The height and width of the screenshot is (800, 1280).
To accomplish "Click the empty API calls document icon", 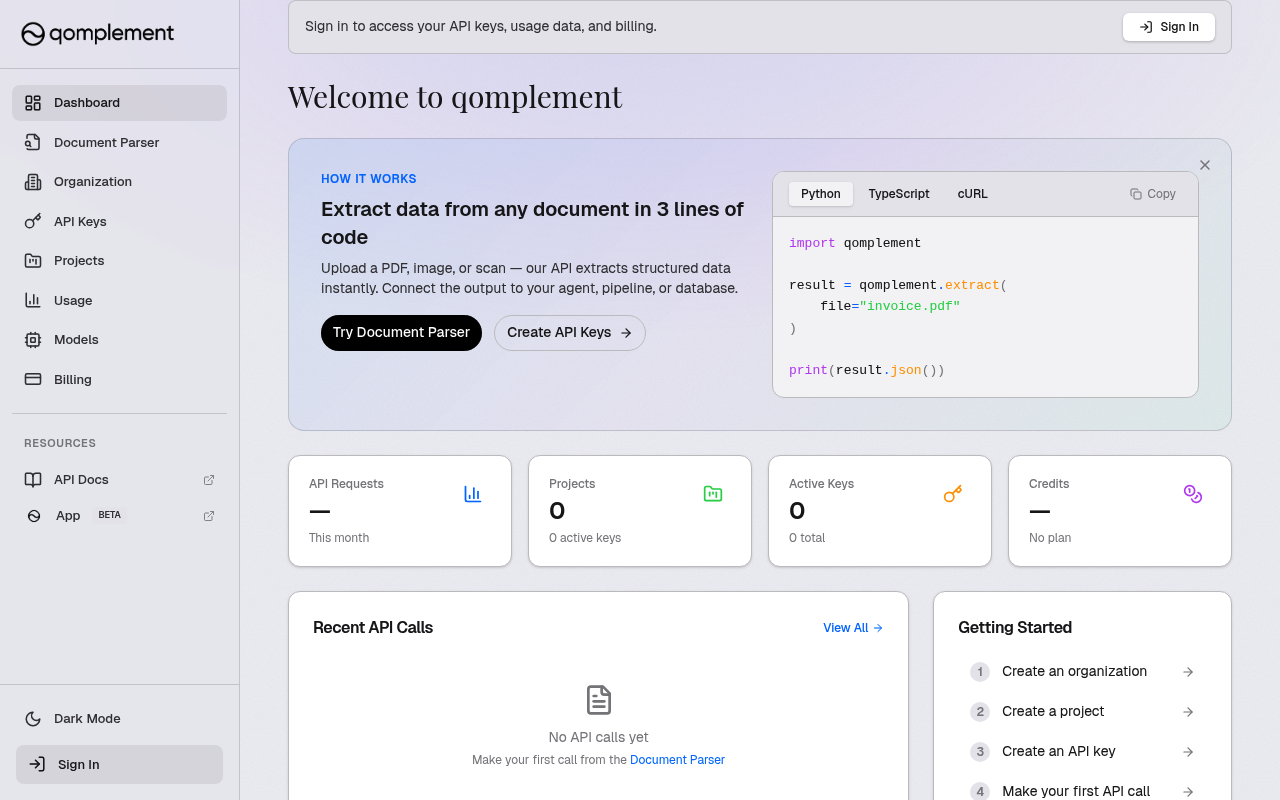I will pos(599,700).
